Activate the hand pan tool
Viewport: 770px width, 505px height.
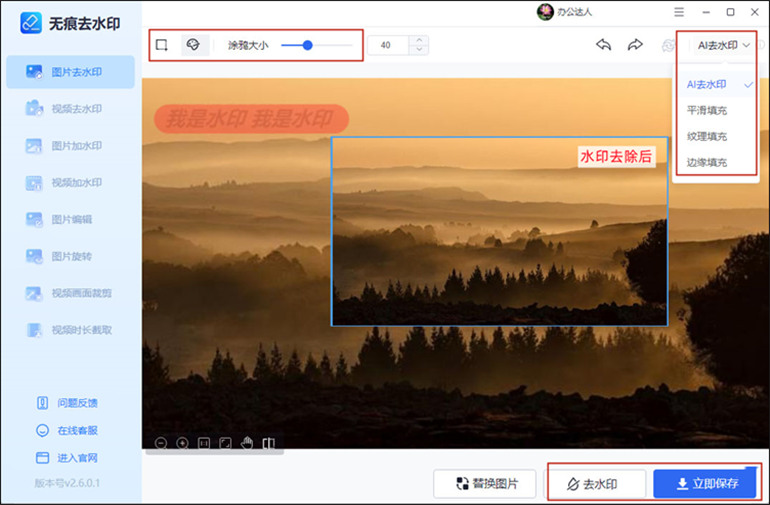click(247, 443)
